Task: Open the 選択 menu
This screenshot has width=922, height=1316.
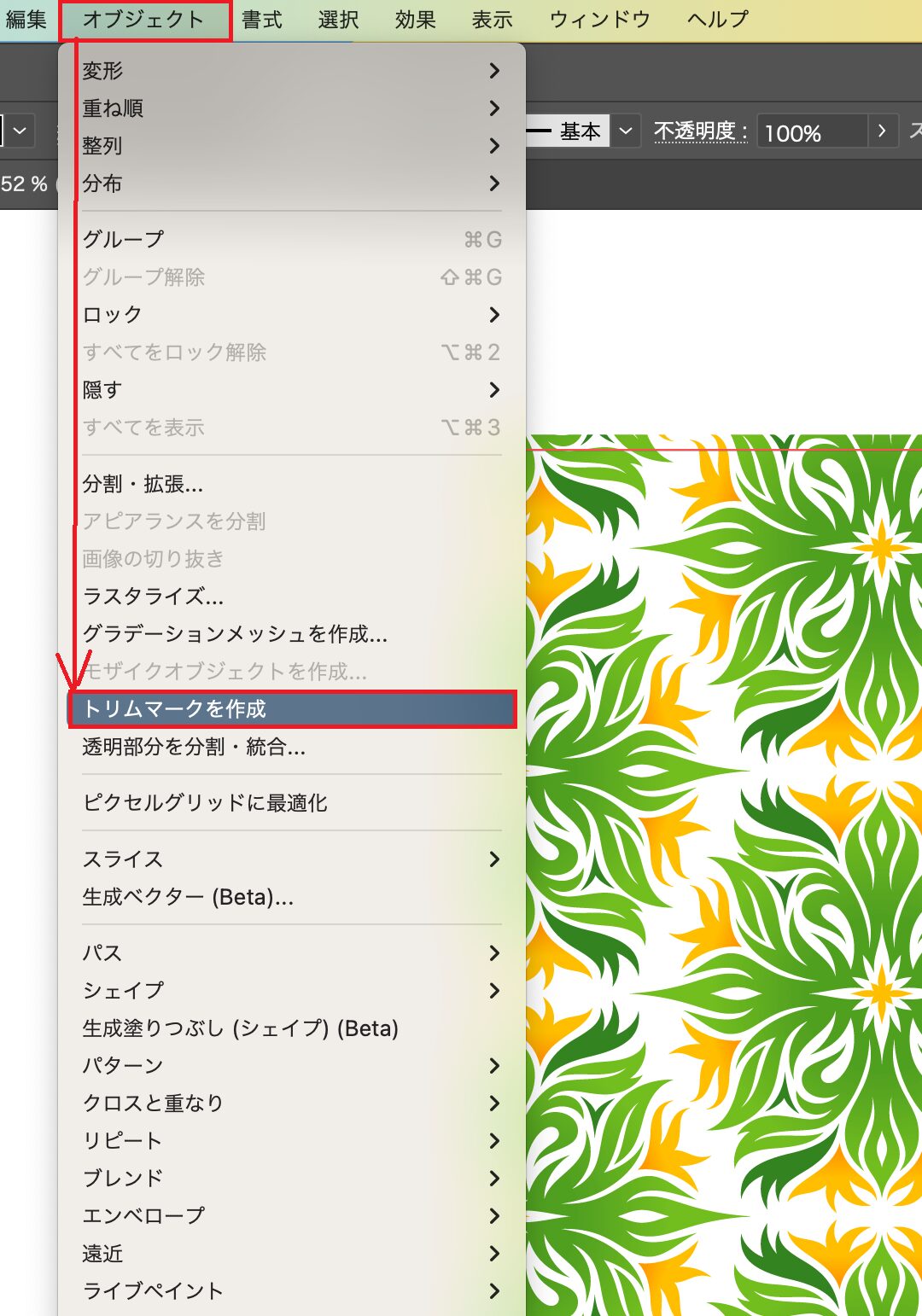Action: (338, 20)
